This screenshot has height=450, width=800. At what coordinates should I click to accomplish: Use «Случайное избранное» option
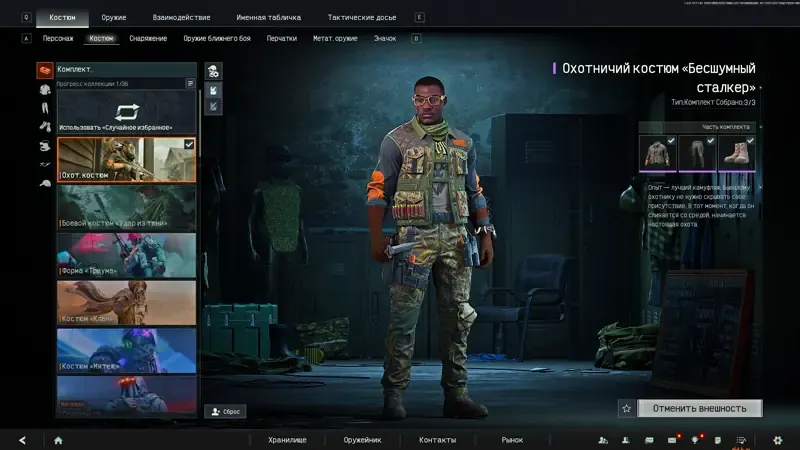126,113
